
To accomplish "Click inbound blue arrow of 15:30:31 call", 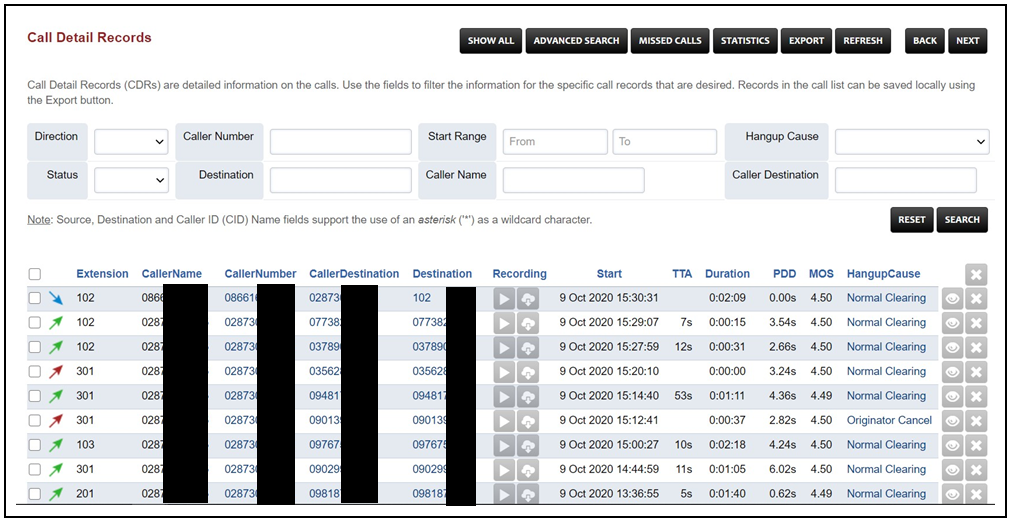I will 57,298.
